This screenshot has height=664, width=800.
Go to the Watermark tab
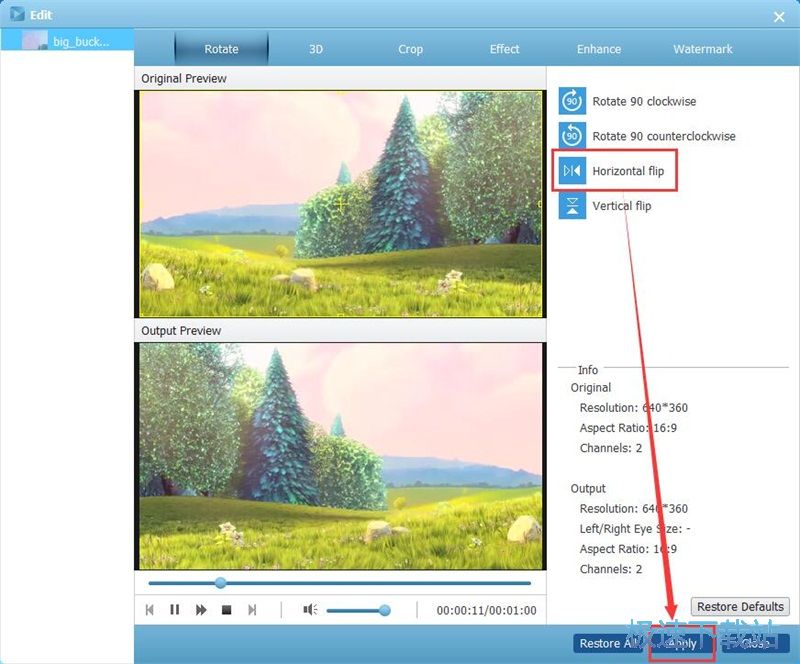pos(703,49)
